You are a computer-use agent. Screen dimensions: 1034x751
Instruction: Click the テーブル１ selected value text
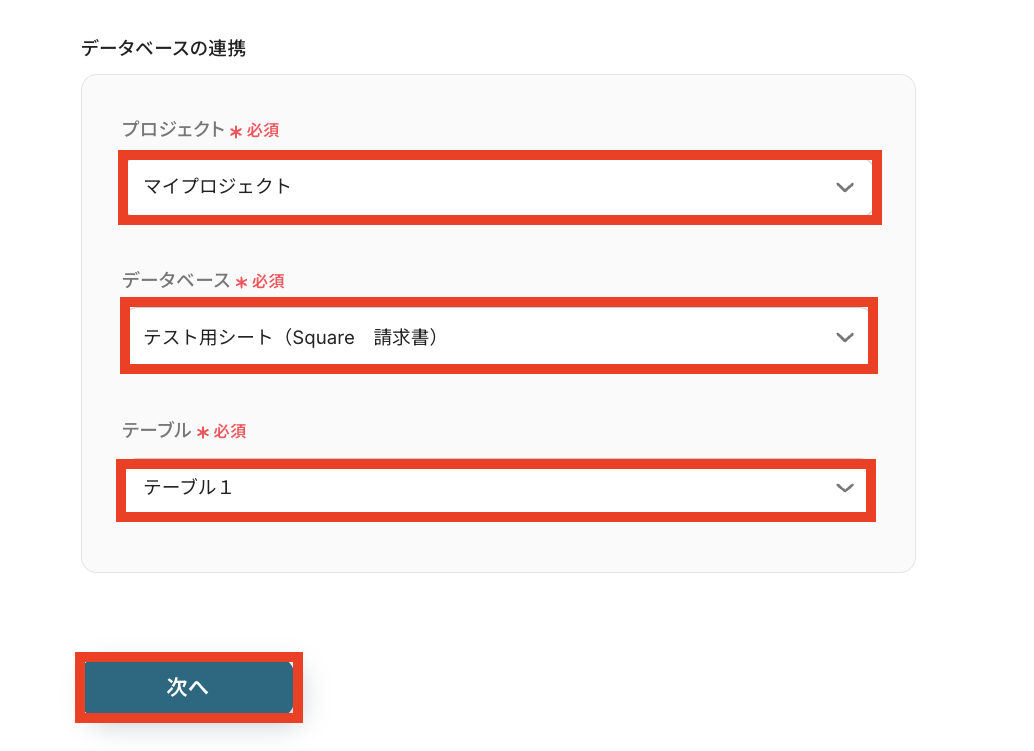(x=188, y=488)
